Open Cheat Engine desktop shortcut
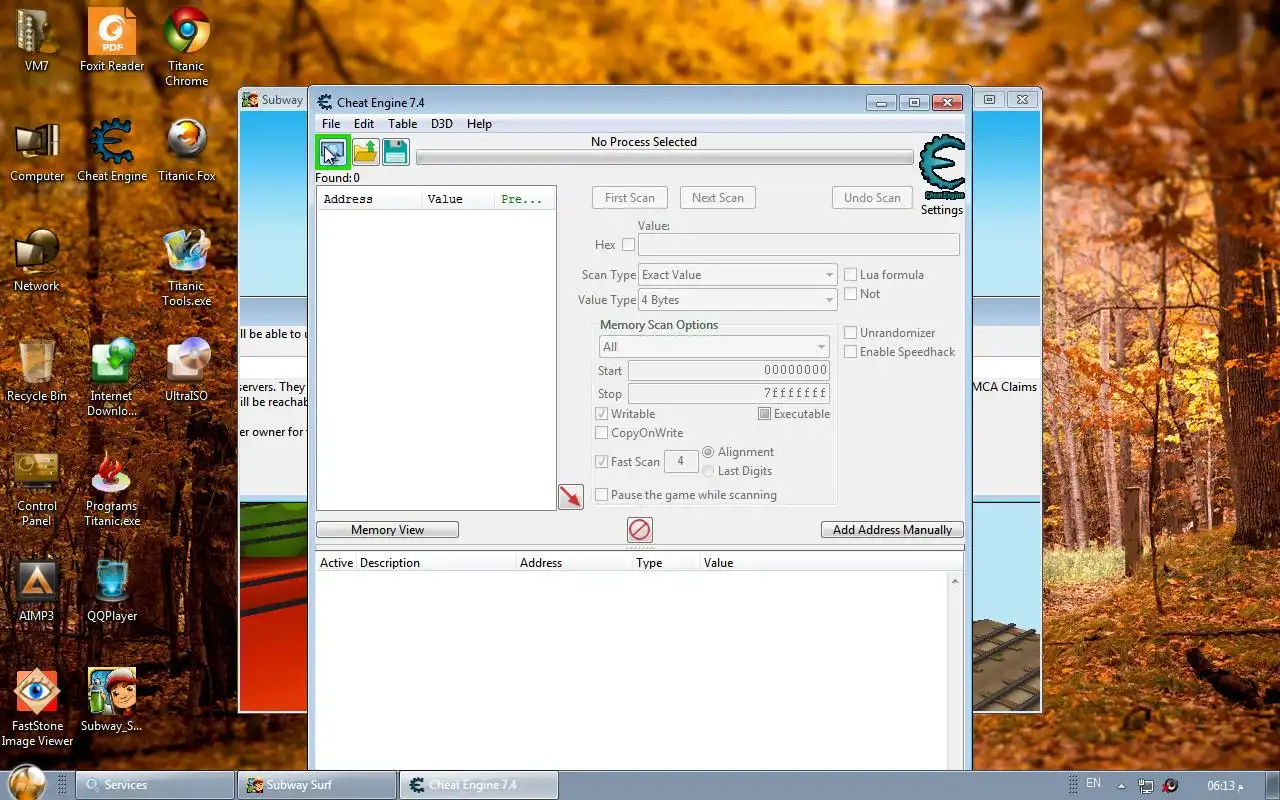 (x=112, y=151)
